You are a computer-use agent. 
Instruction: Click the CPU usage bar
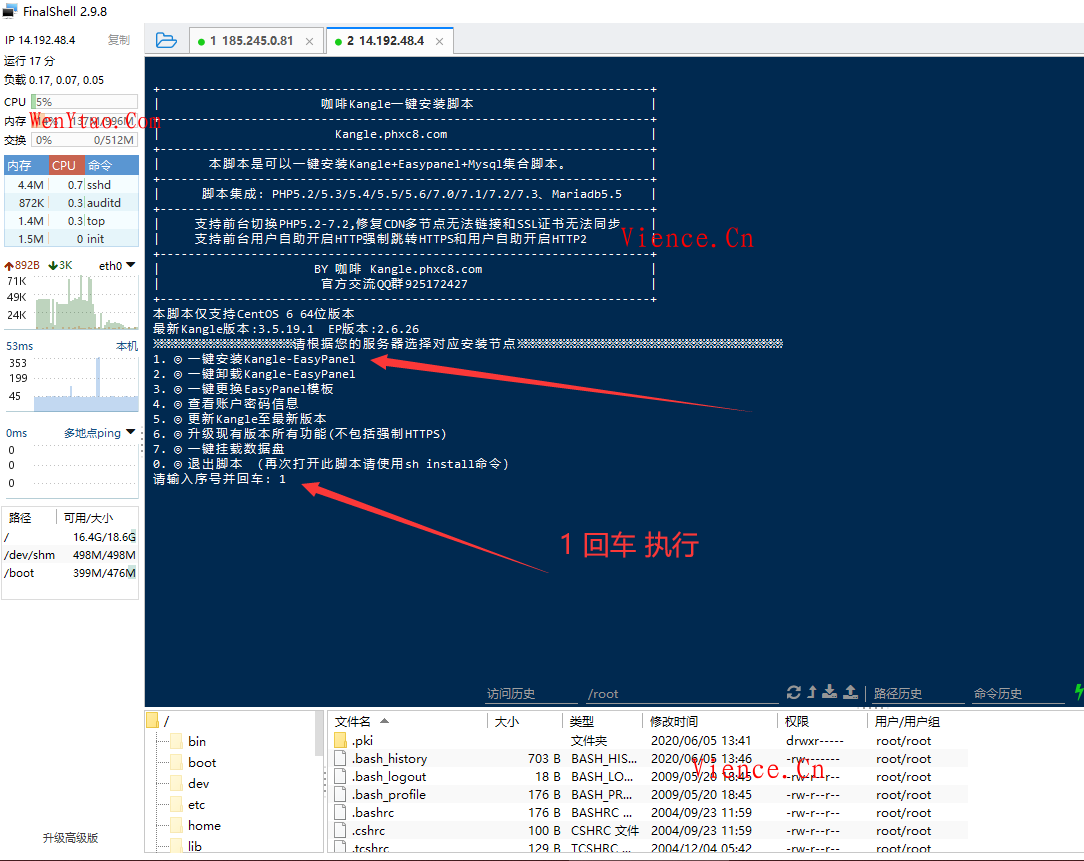coord(84,102)
